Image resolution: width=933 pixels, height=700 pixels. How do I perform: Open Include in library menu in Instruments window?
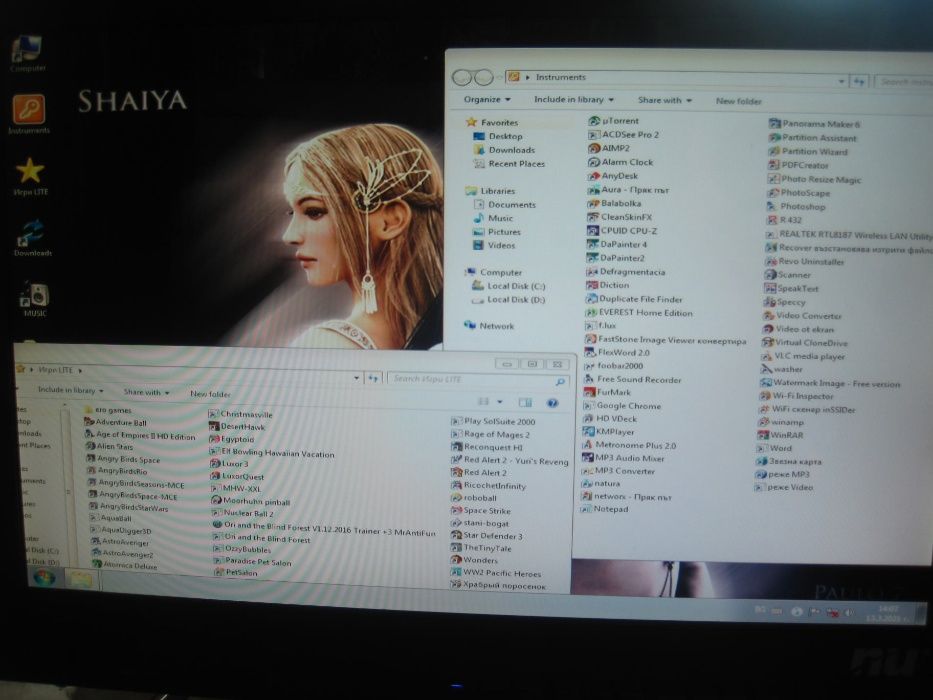pyautogui.click(x=574, y=99)
